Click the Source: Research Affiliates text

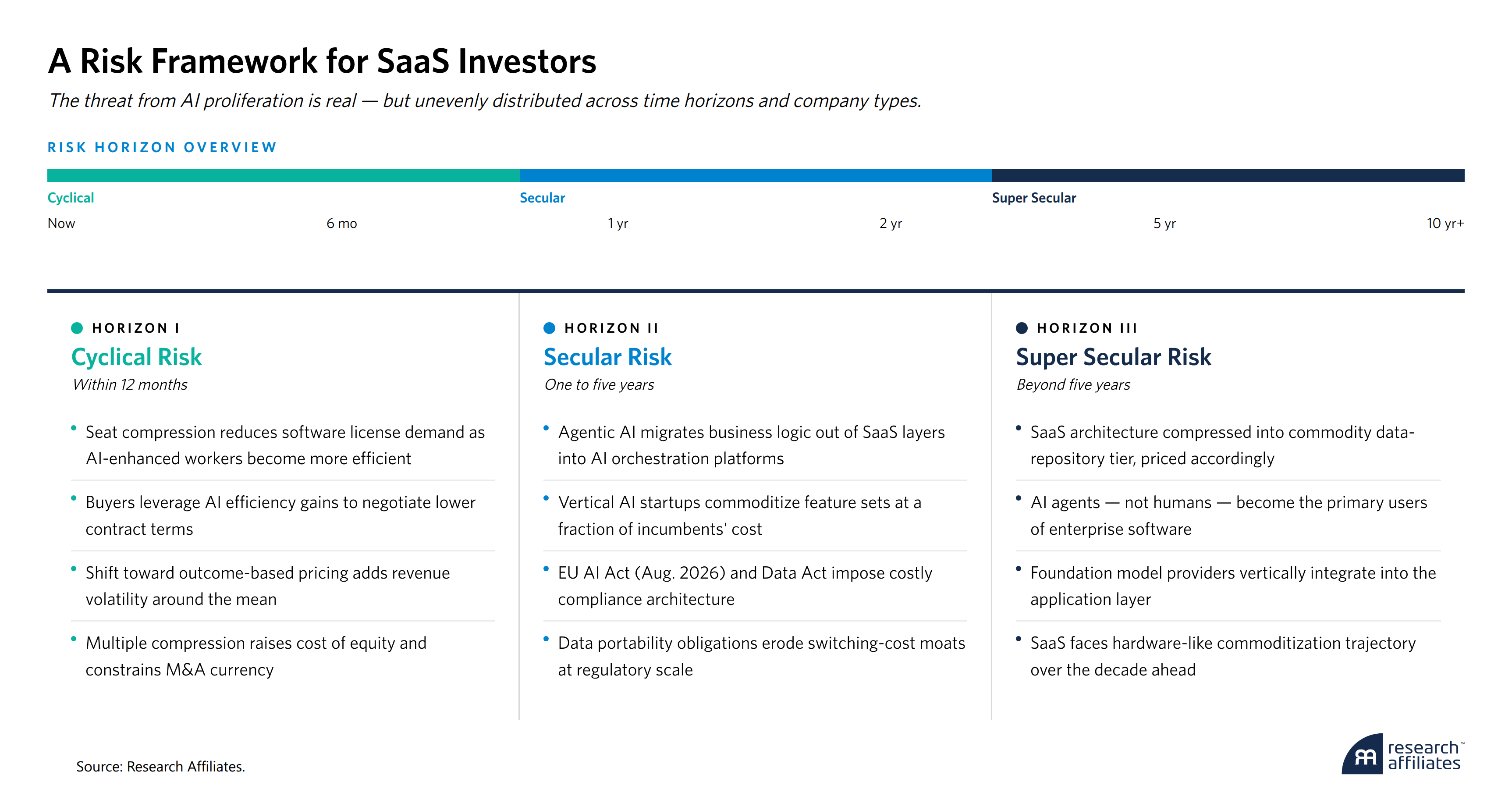[160, 767]
